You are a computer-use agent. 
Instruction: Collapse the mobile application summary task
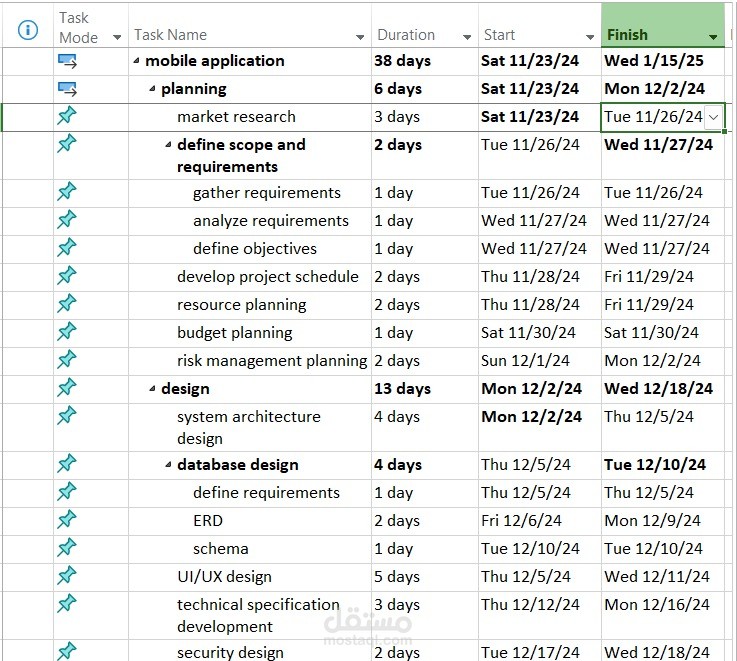point(136,61)
